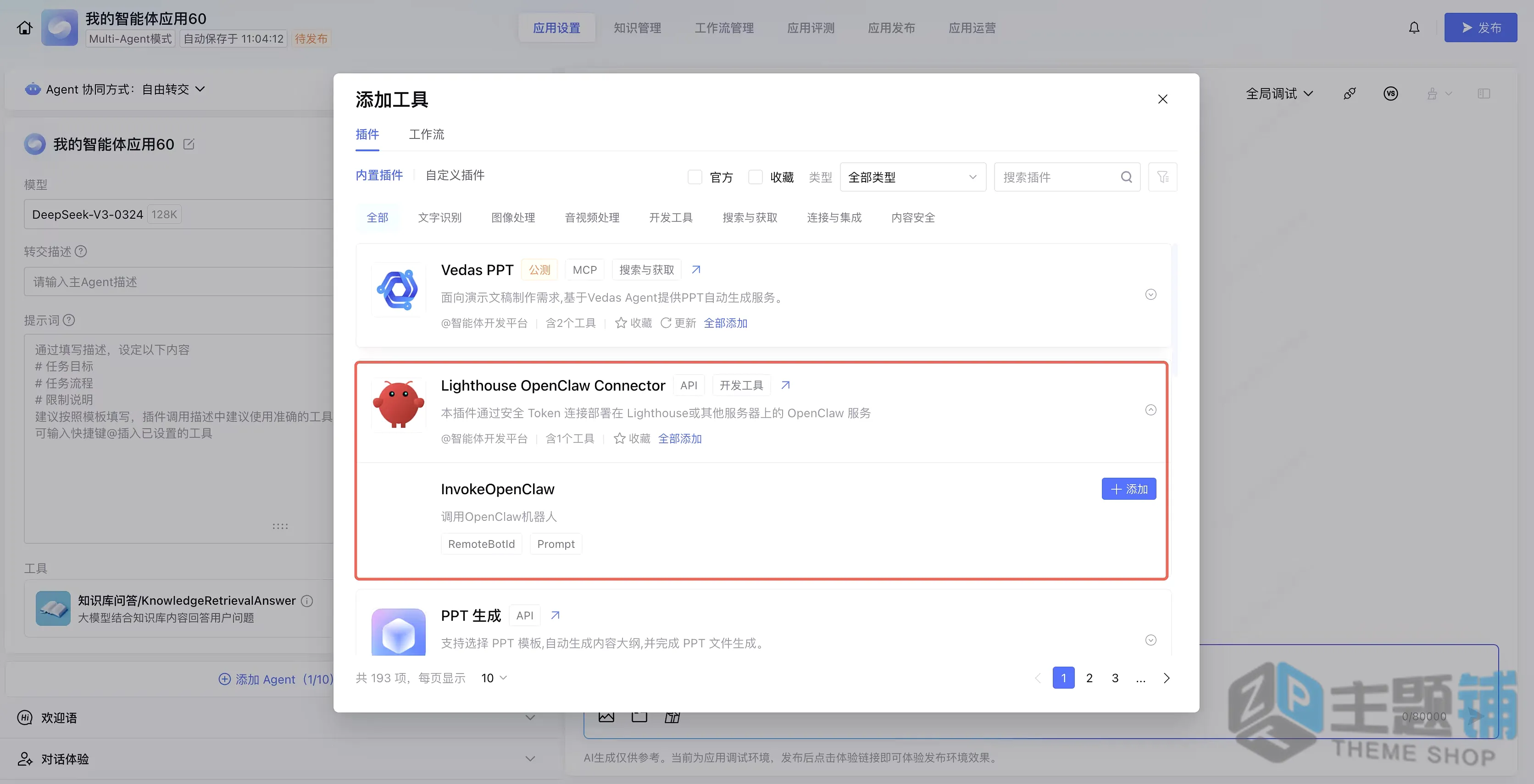Expand the Vedas PPT plugin card
The width and height of the screenshot is (1534, 784).
(x=1150, y=295)
